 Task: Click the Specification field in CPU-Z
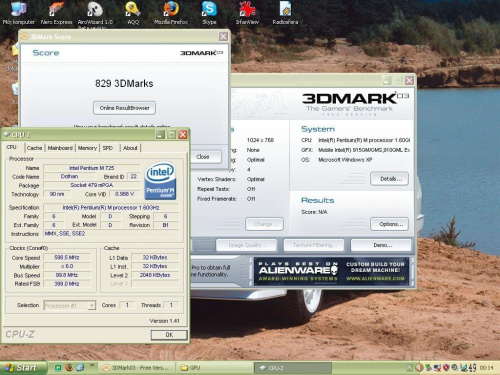(111, 207)
